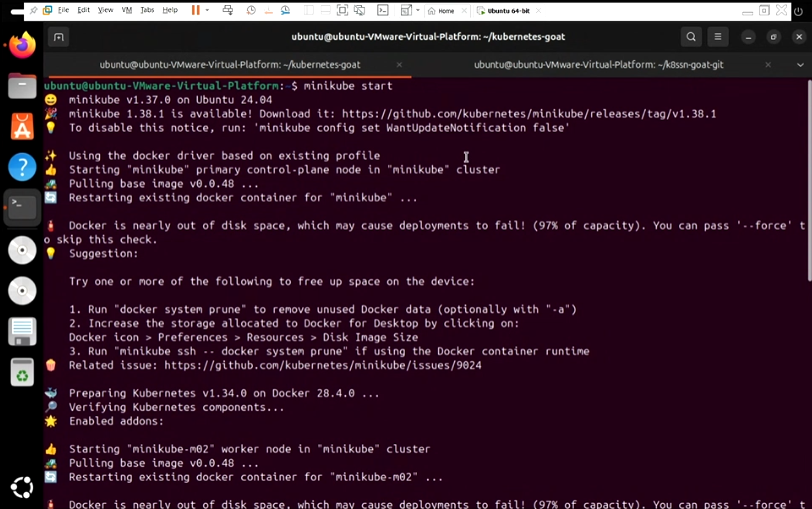The image size is (812, 509).
Task: Click the 'Suggestion:' line
Action: (104, 254)
